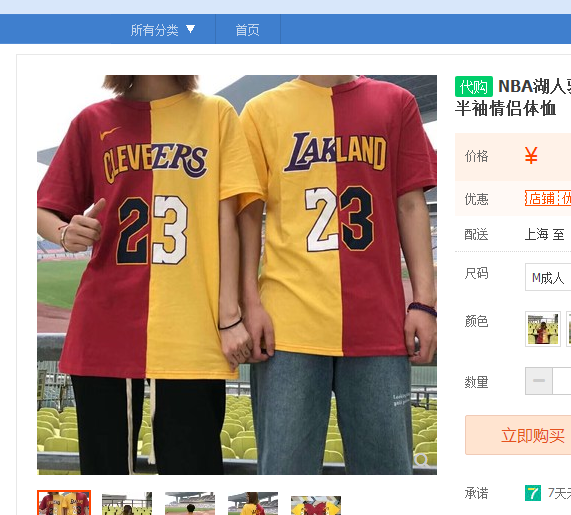Click the magnifier zoom icon on product photo
Image resolution: width=571 pixels, height=515 pixels.
422,460
